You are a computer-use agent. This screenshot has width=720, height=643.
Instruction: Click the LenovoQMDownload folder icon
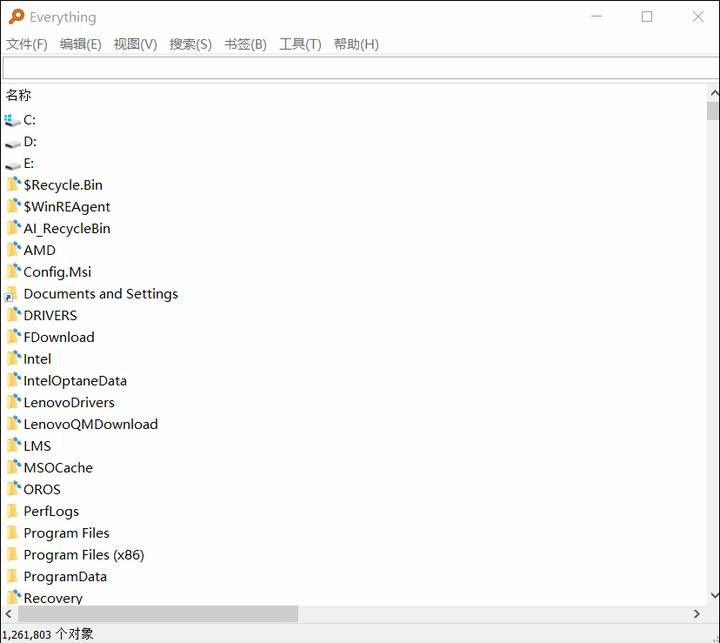[x=14, y=424]
